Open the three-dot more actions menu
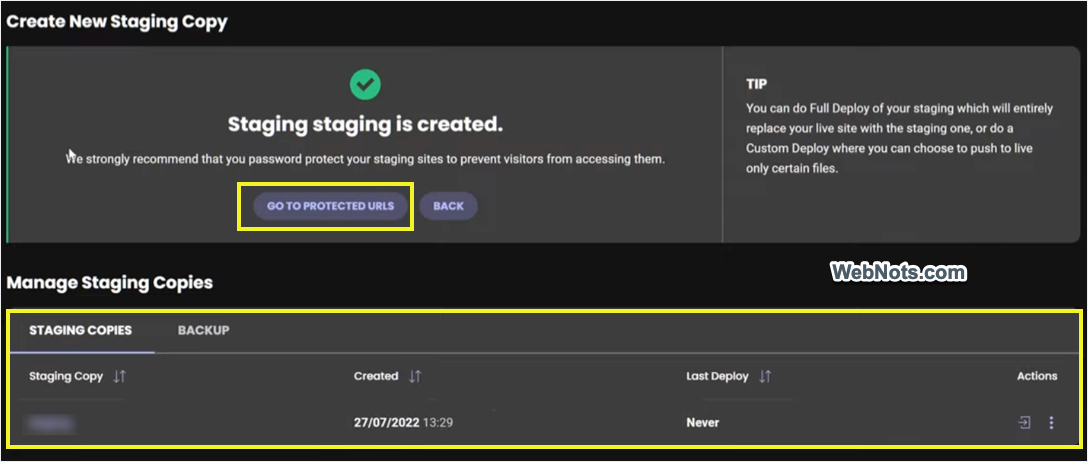The height and width of the screenshot is (462, 1088). pos(1051,423)
